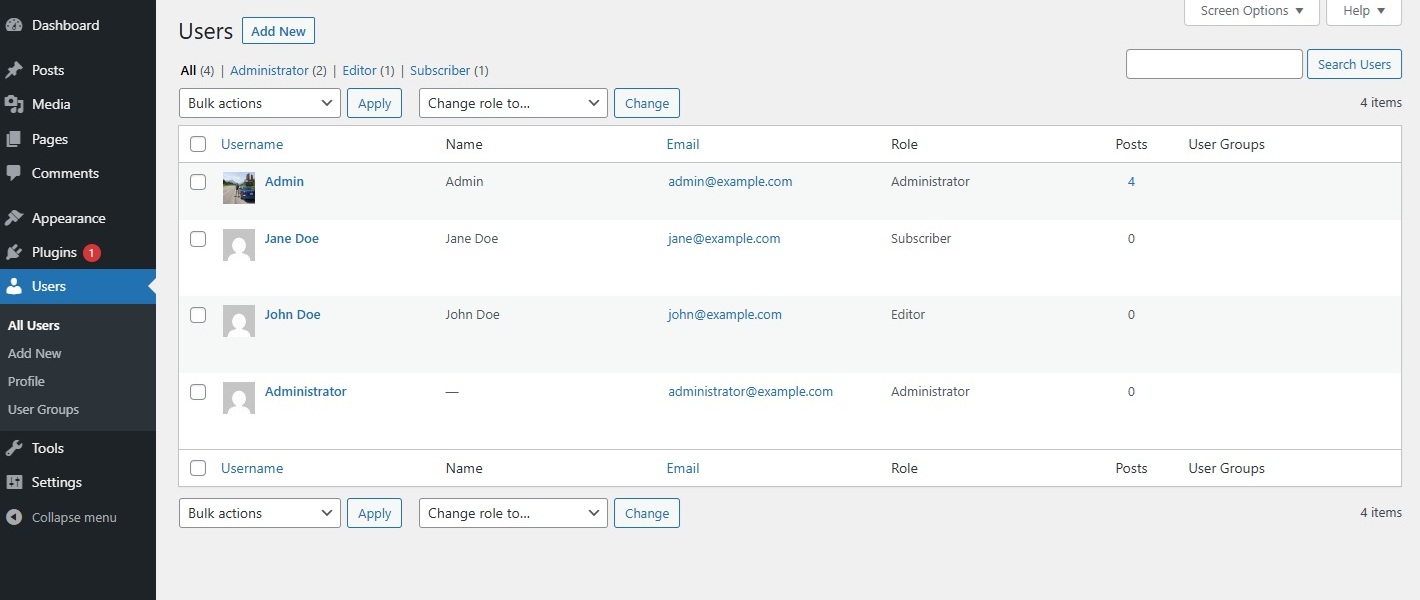Expand the Help panel
This screenshot has width=1420, height=600.
1364,11
